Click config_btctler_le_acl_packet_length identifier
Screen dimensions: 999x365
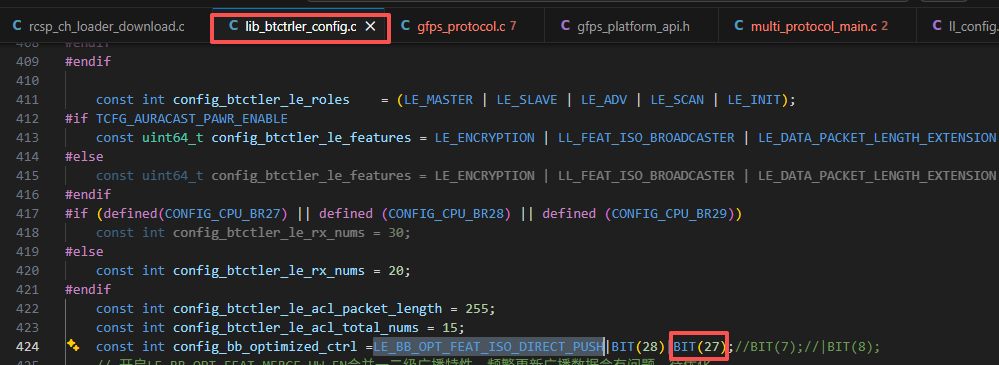click(x=307, y=309)
